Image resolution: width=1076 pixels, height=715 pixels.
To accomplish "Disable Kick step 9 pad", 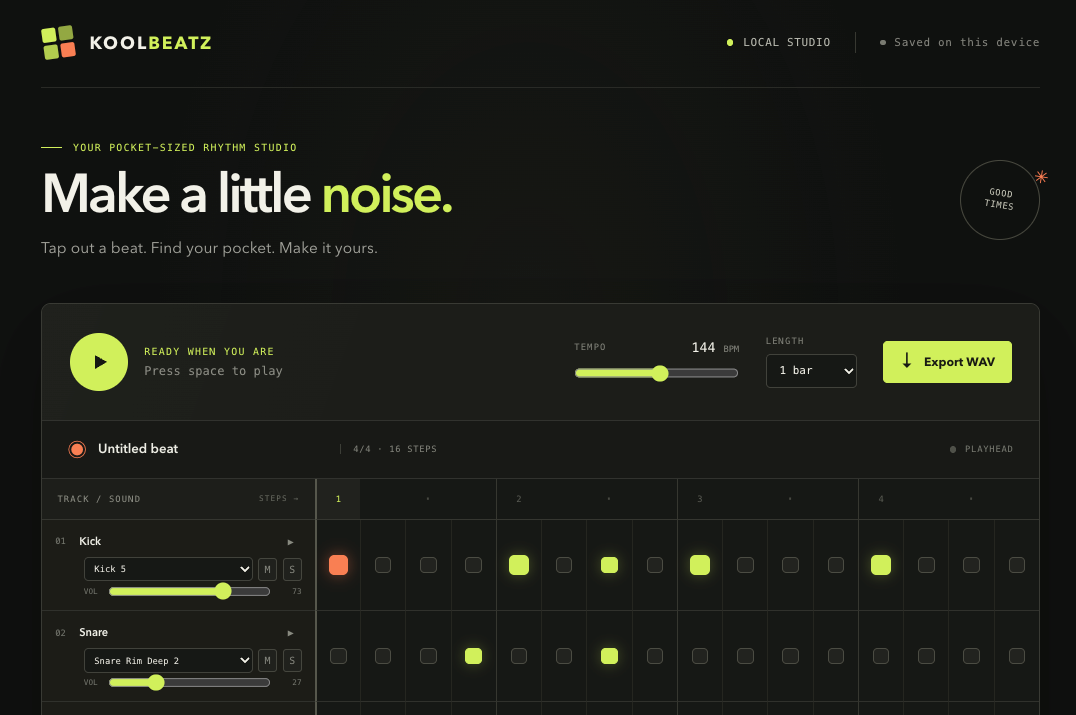I will click(700, 565).
